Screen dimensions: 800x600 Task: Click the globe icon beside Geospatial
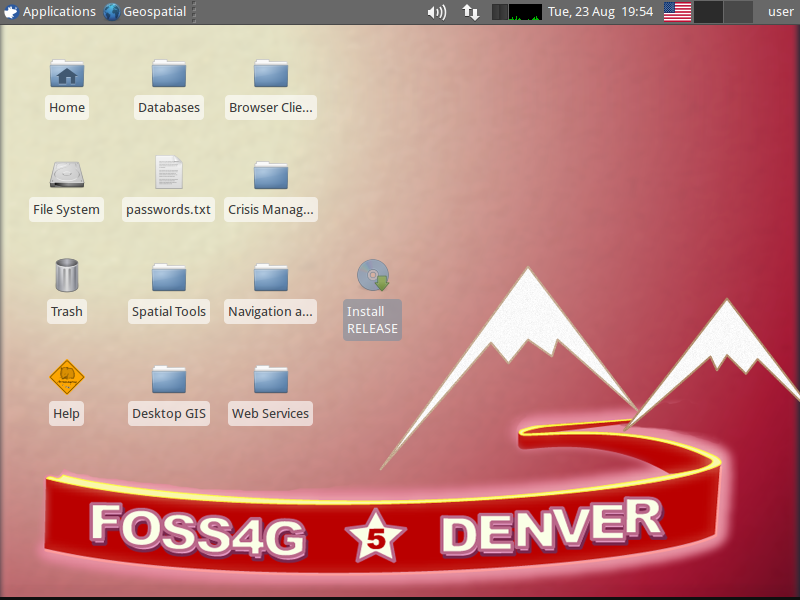click(x=112, y=12)
